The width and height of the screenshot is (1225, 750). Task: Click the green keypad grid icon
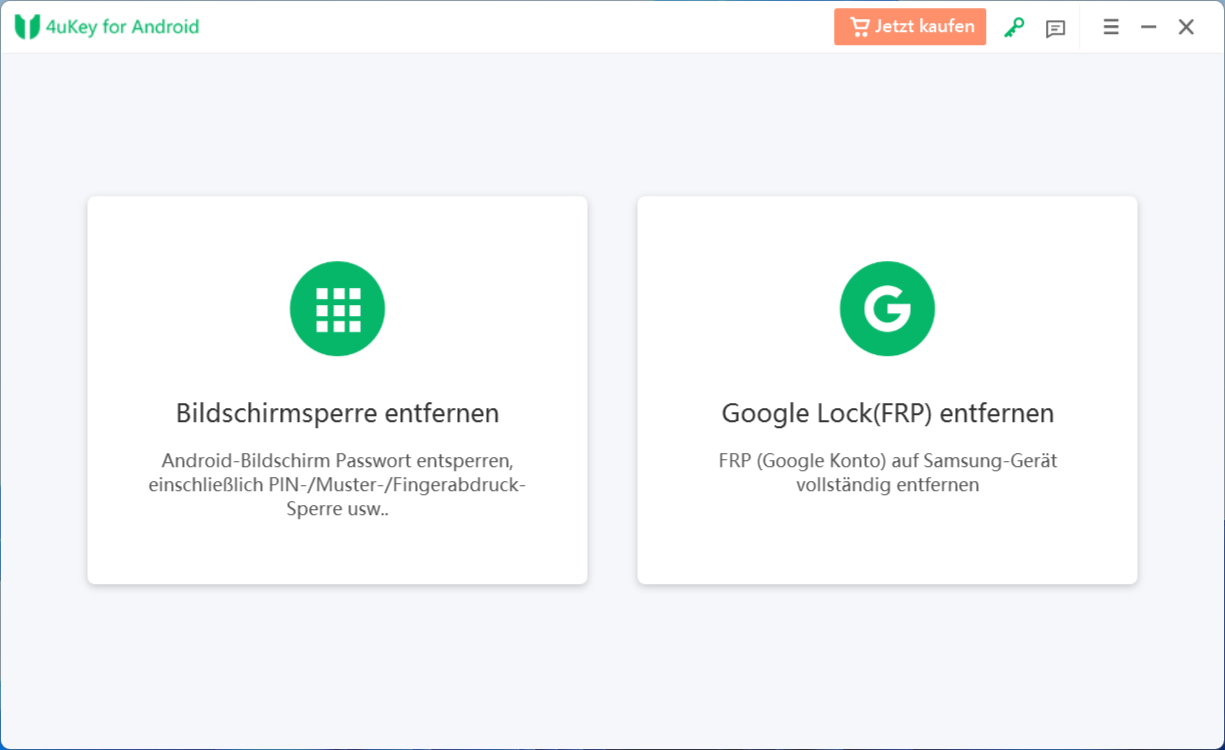[337, 309]
